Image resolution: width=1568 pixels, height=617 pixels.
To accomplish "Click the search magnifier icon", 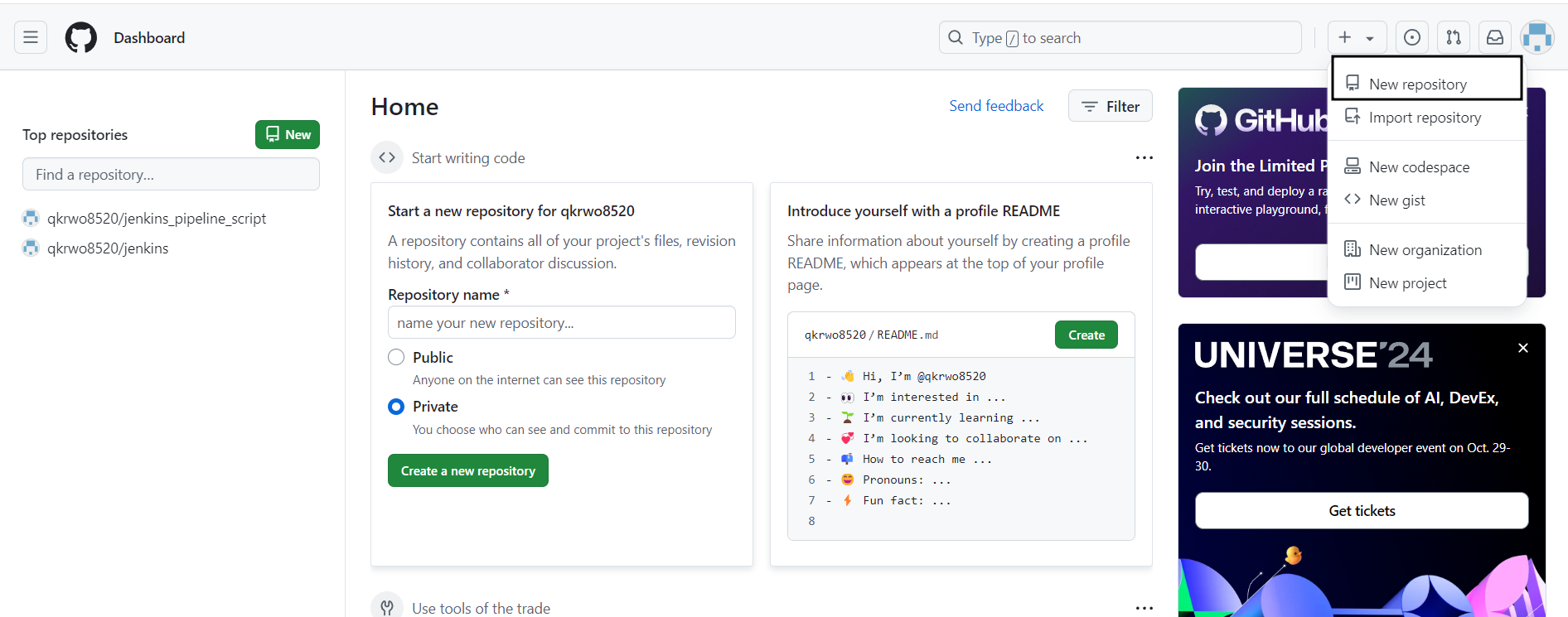I will coord(956,37).
